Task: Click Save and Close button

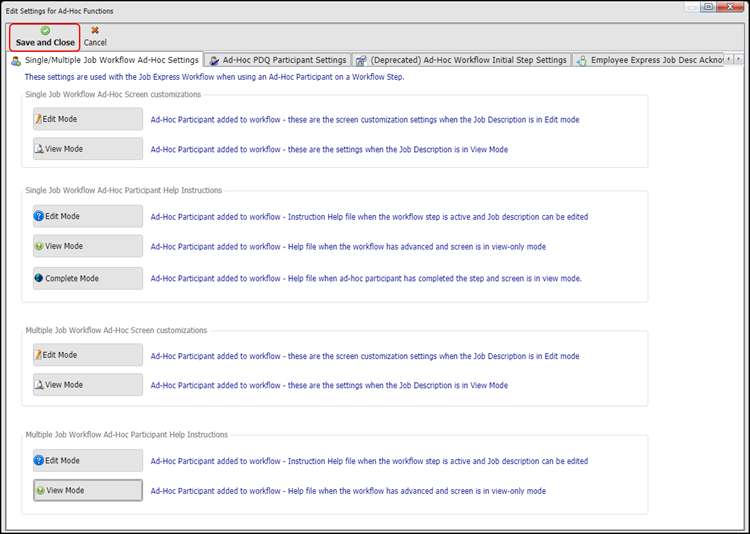Action: 45,37
